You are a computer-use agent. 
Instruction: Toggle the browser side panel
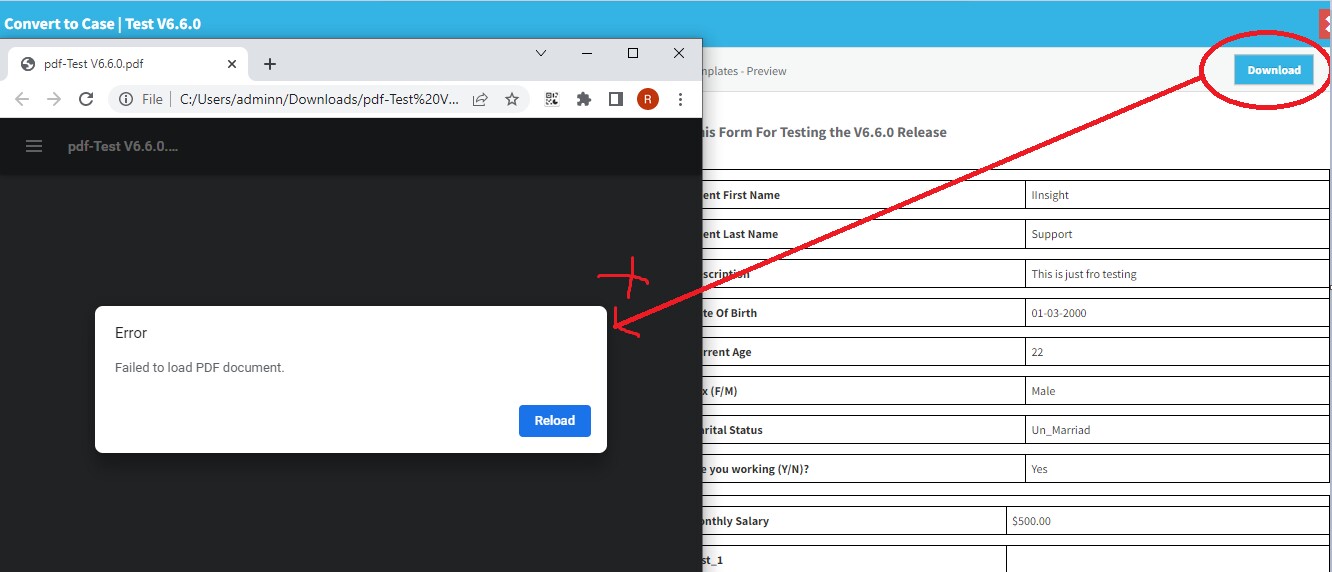click(x=616, y=99)
